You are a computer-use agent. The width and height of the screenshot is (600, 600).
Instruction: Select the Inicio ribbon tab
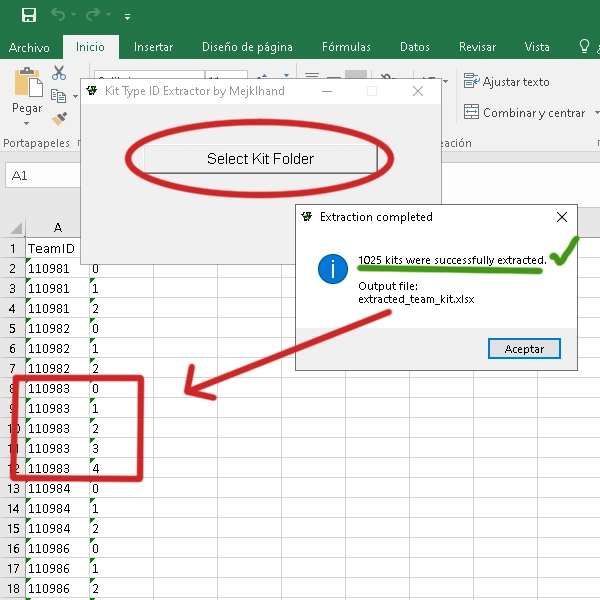click(x=90, y=47)
